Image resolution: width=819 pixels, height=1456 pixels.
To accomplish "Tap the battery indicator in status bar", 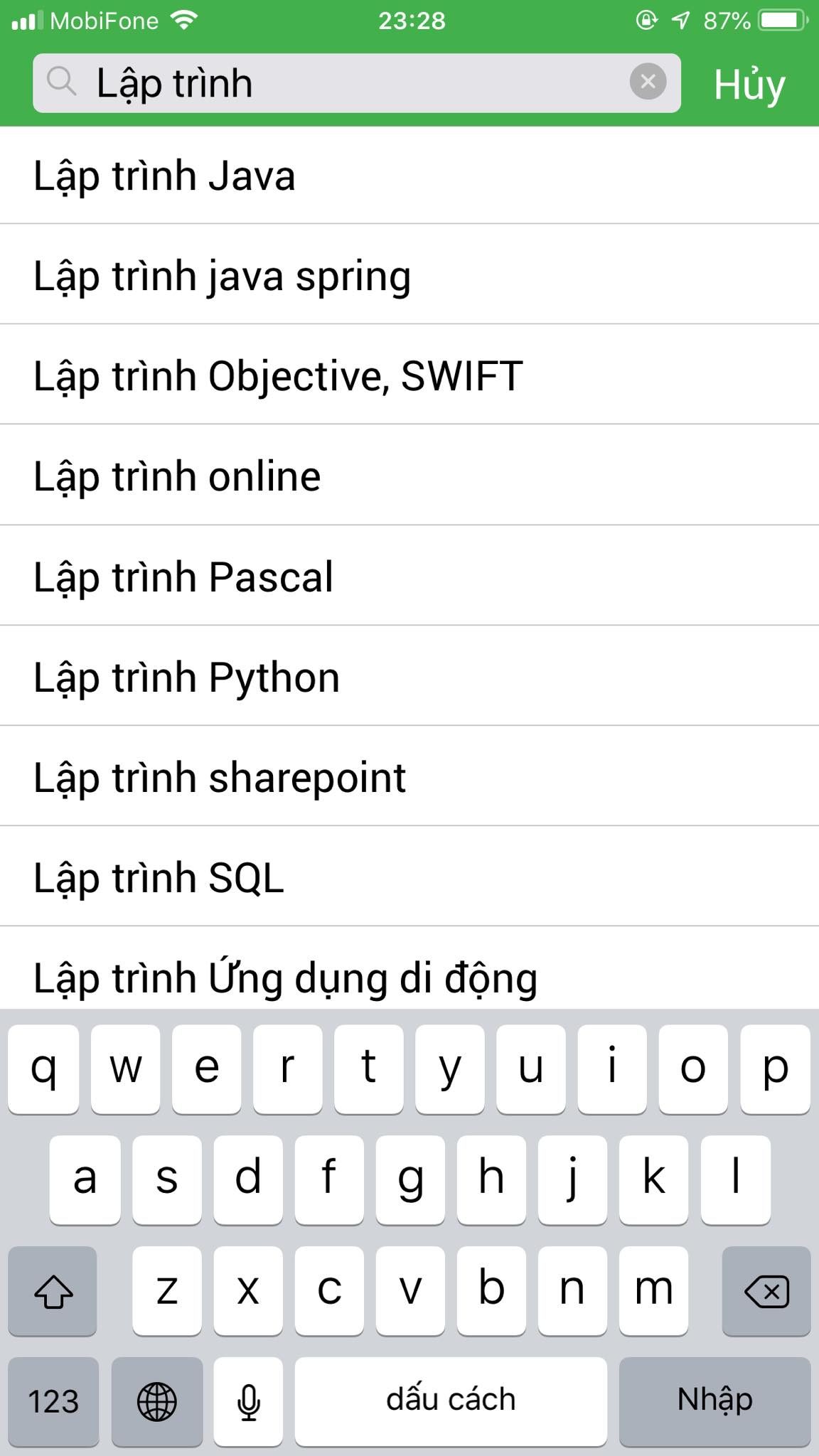I will [x=780, y=20].
